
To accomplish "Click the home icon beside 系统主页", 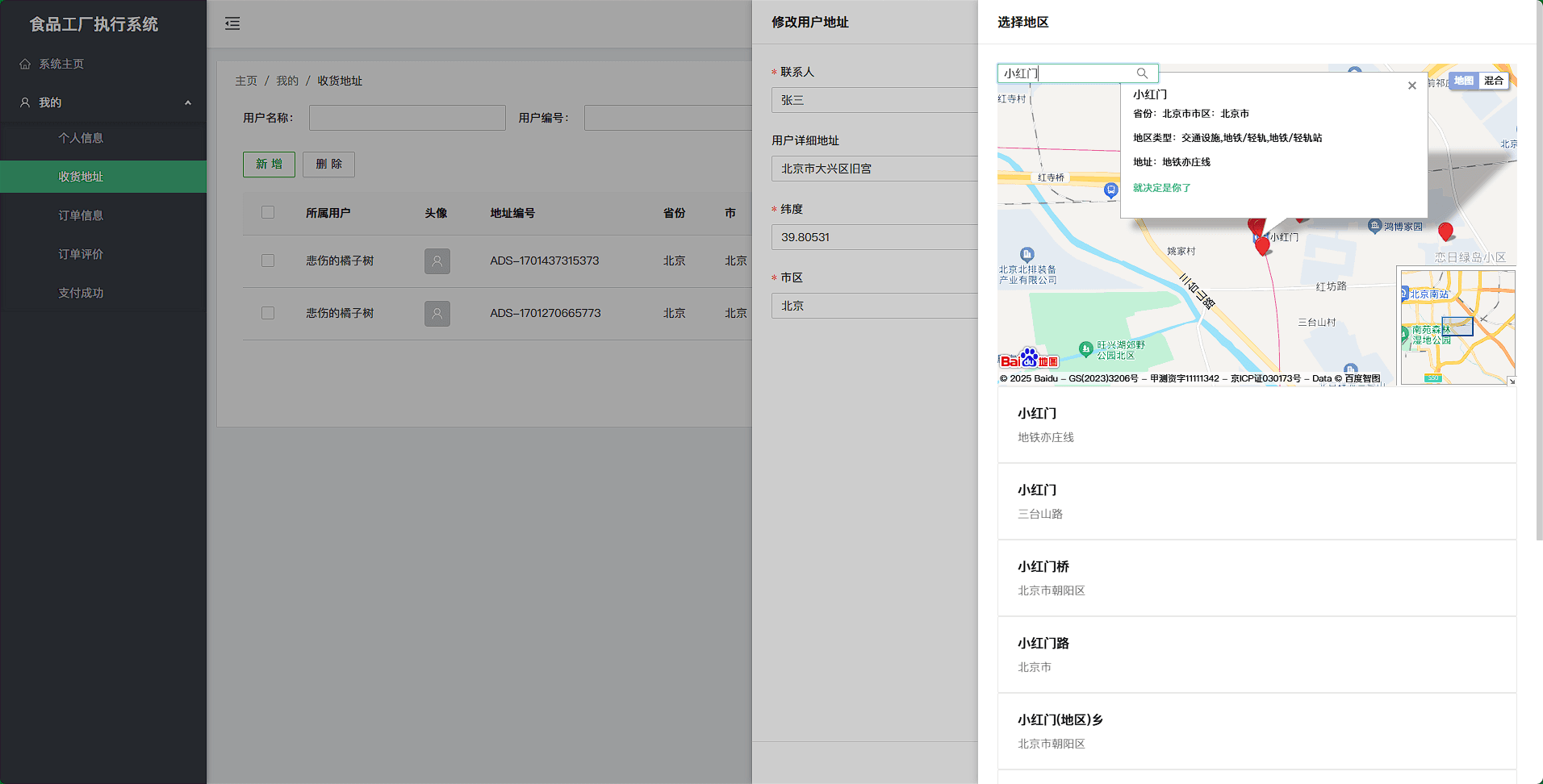I will click(x=25, y=64).
